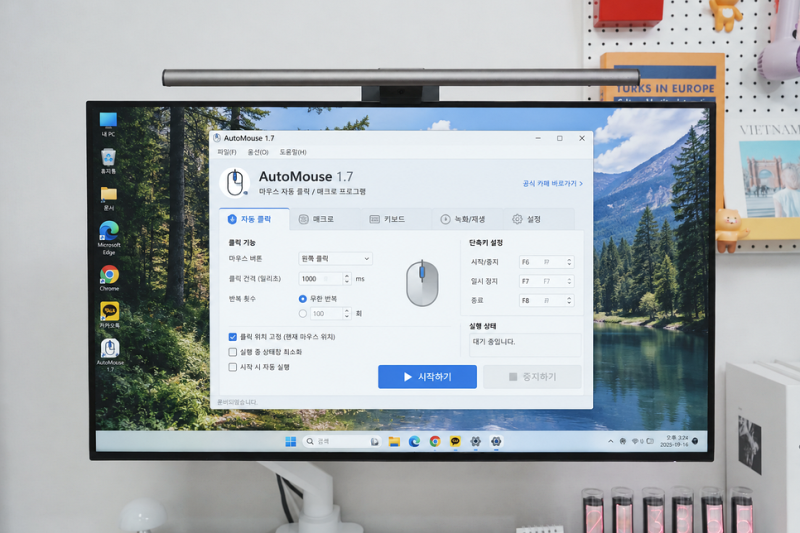
Task: Click the 단축키 설정 heading
Action: (x=486, y=243)
